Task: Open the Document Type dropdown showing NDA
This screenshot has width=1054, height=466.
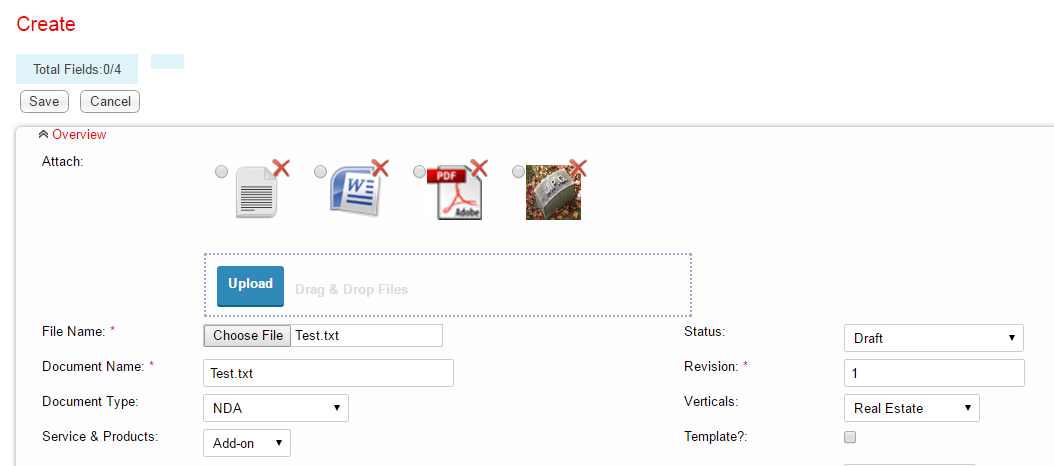Action: 275,408
